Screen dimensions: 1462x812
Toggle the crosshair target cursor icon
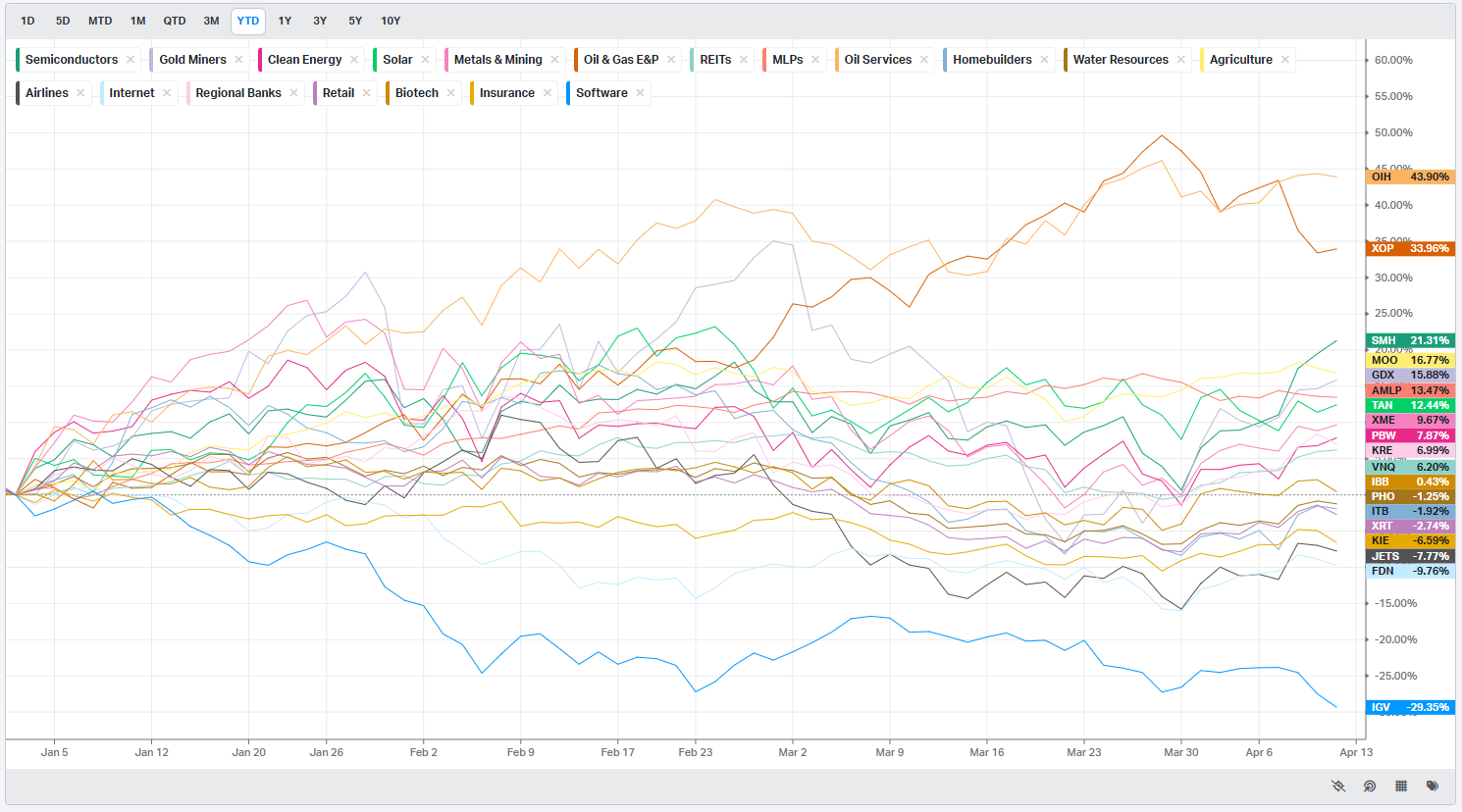(1370, 786)
